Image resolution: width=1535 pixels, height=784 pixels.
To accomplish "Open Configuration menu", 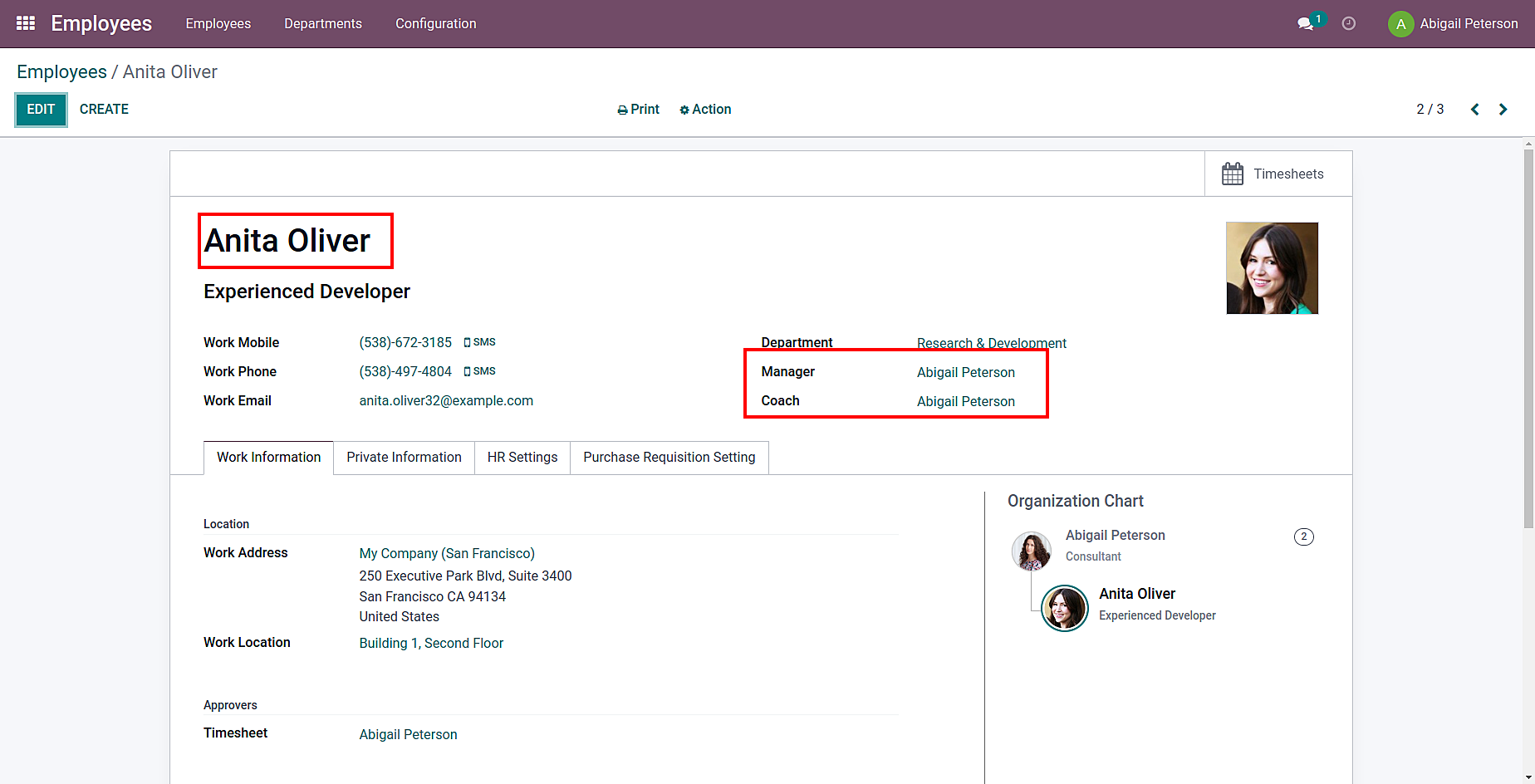I will (x=436, y=23).
